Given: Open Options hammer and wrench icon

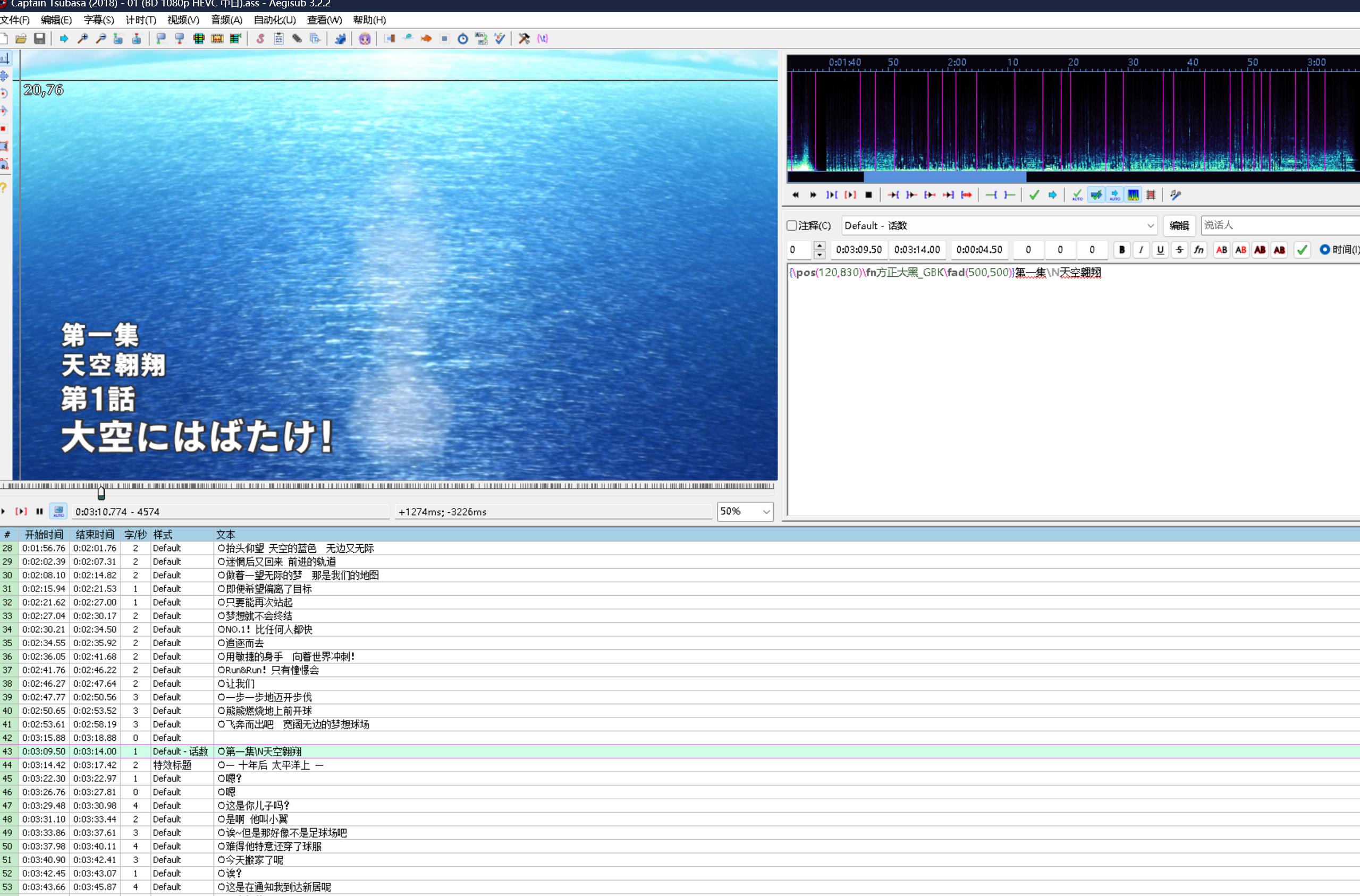Looking at the screenshot, I should click(x=524, y=39).
